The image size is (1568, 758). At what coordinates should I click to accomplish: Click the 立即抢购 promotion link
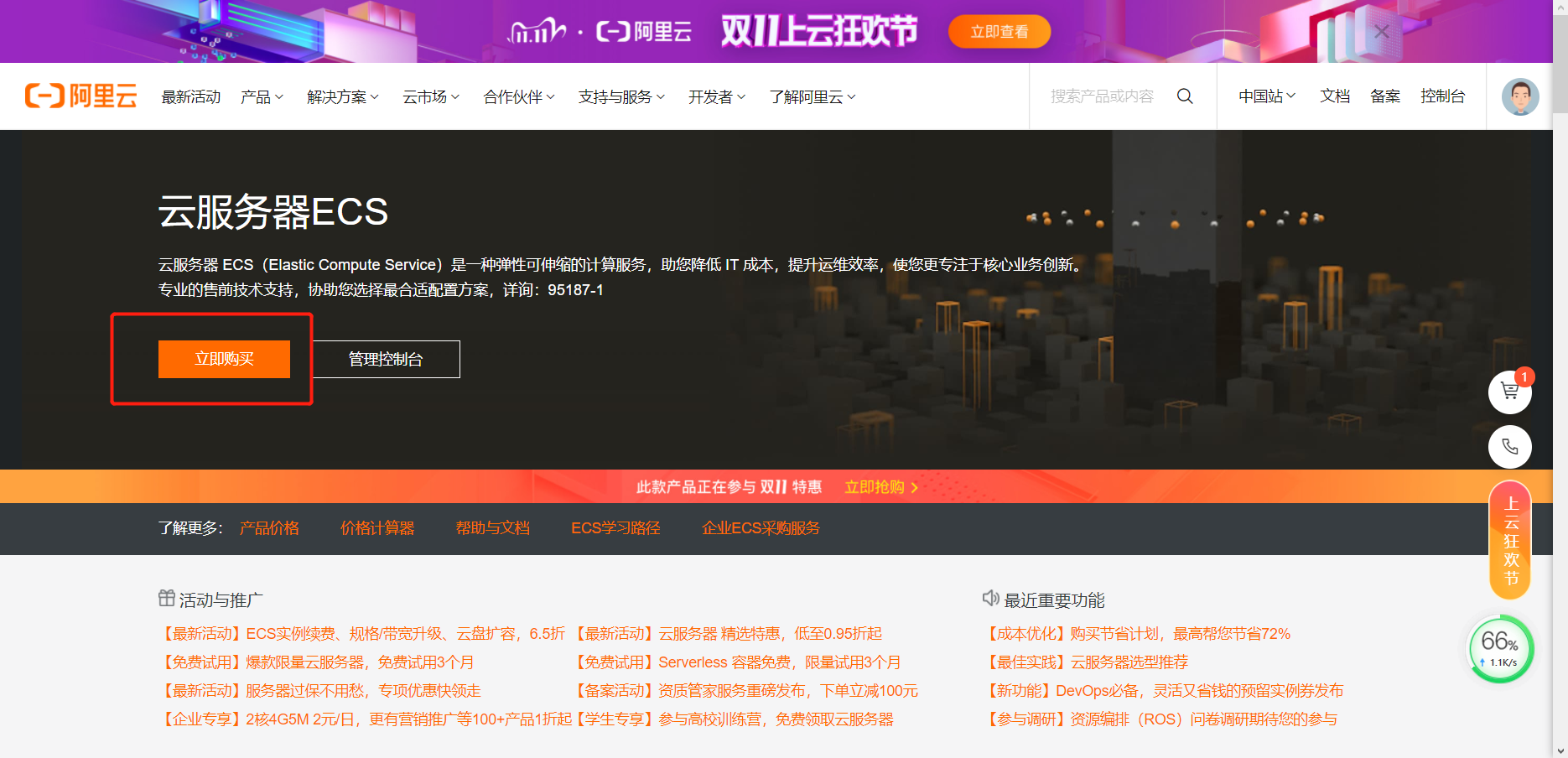coord(881,487)
